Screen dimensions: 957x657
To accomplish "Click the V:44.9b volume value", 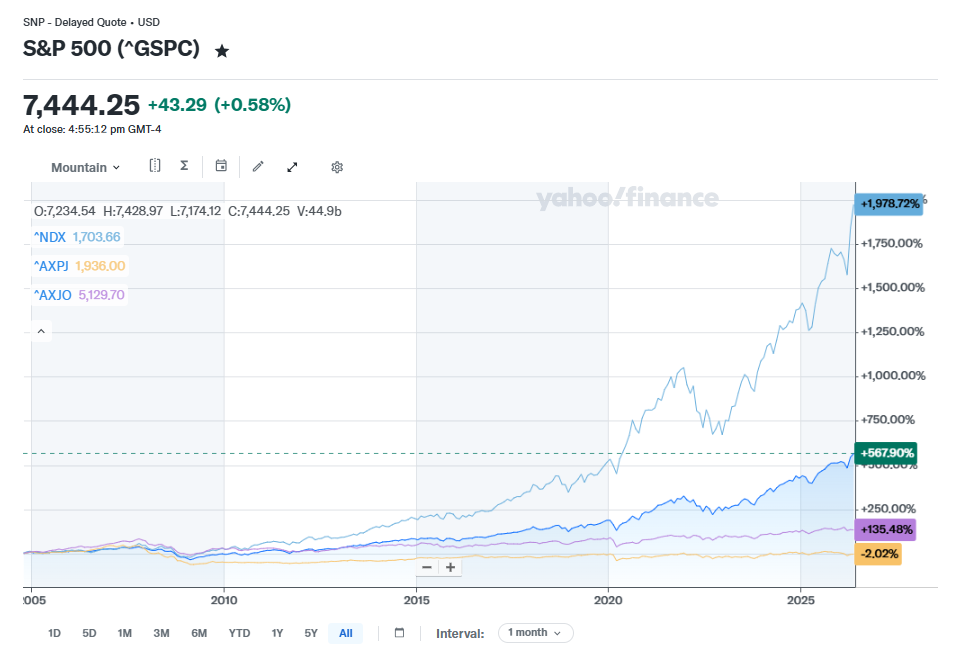I will [319, 211].
